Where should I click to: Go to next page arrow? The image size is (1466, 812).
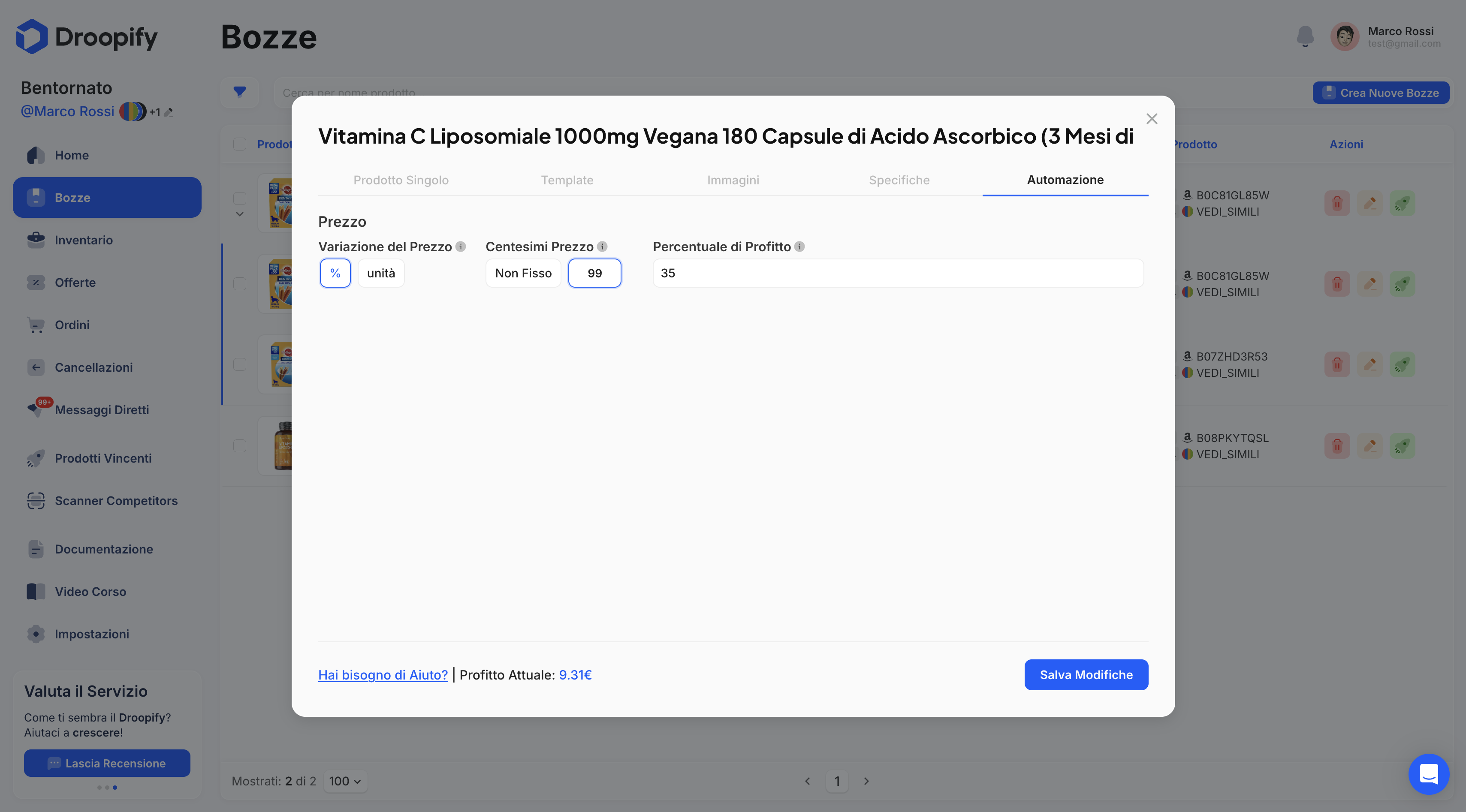[866, 781]
